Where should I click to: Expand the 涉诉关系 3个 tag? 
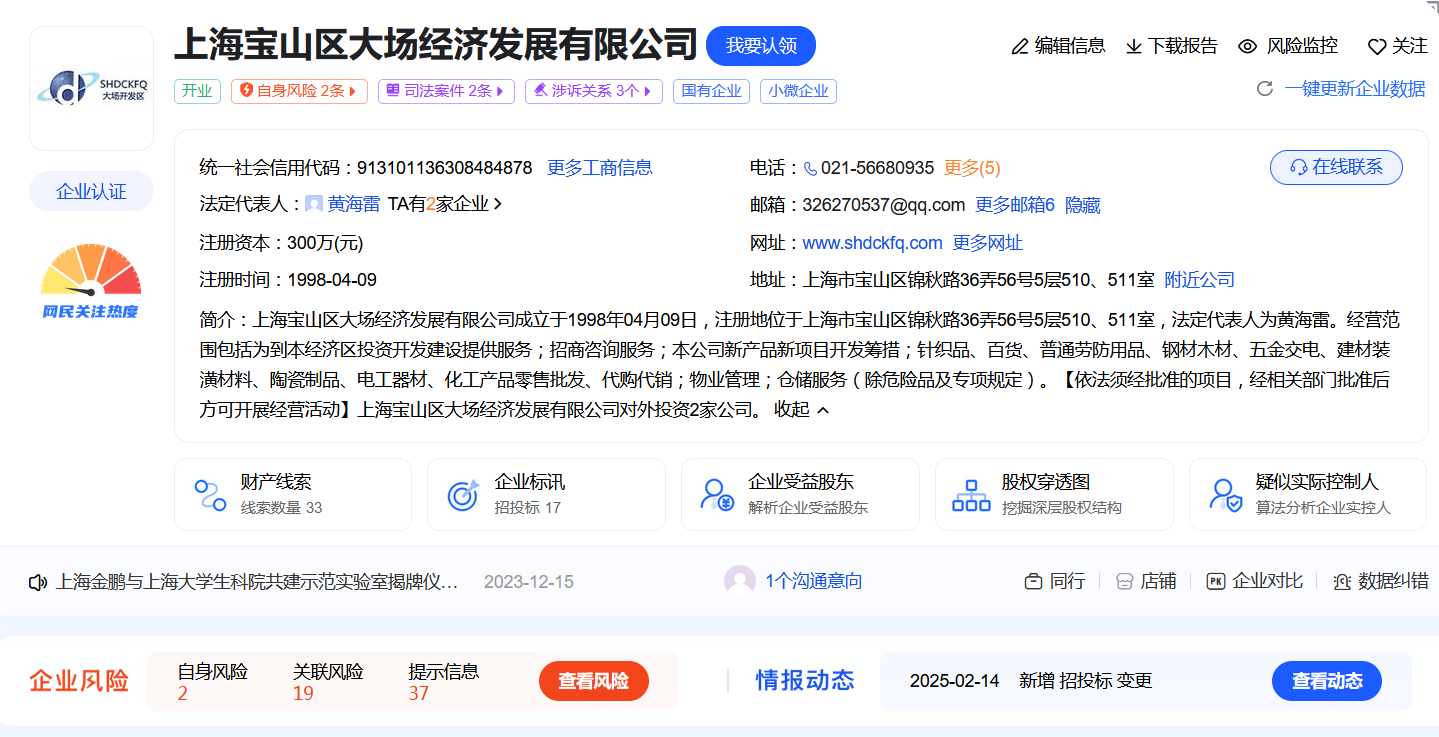coord(594,91)
